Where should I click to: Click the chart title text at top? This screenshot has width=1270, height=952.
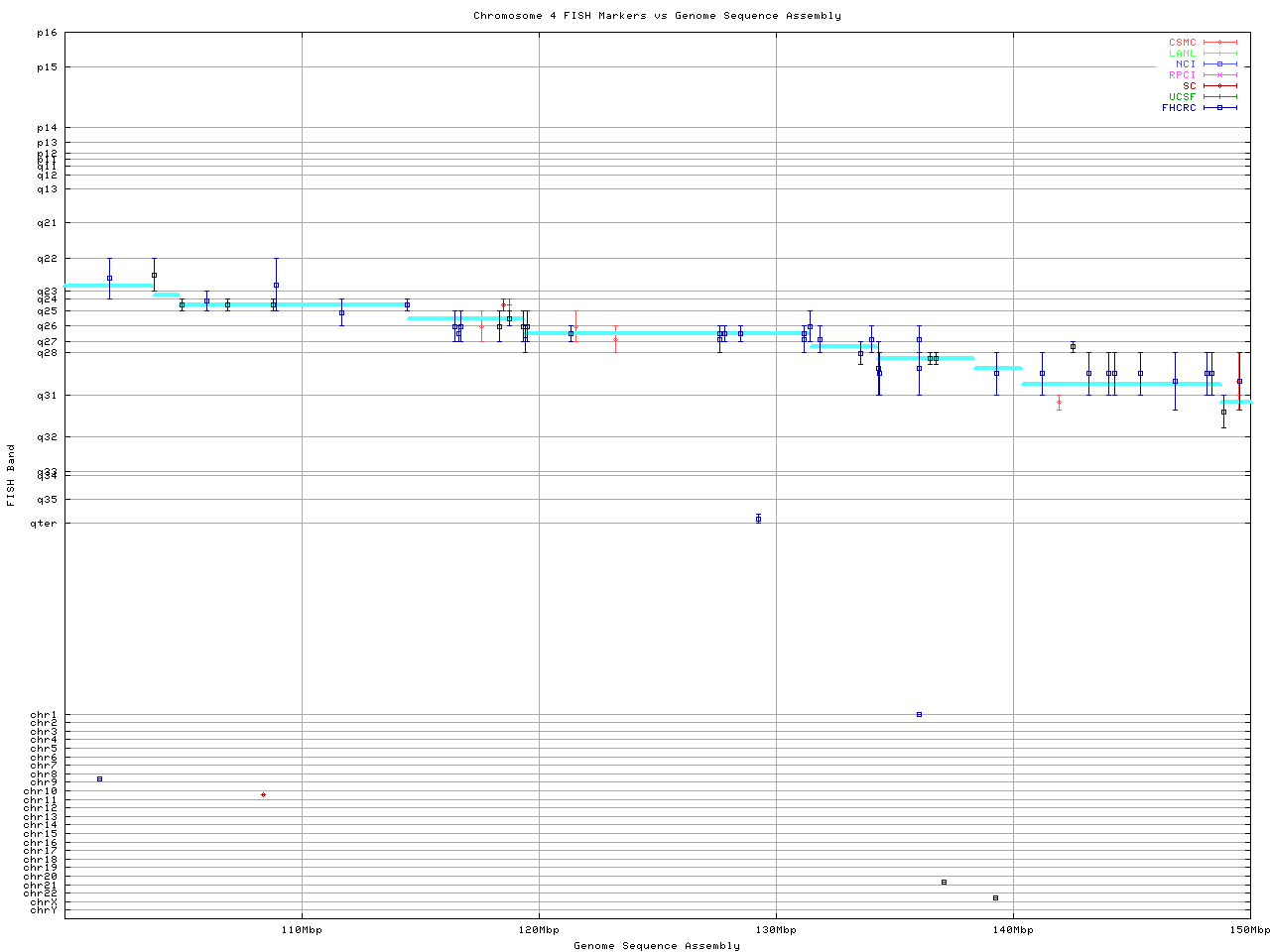point(657,16)
